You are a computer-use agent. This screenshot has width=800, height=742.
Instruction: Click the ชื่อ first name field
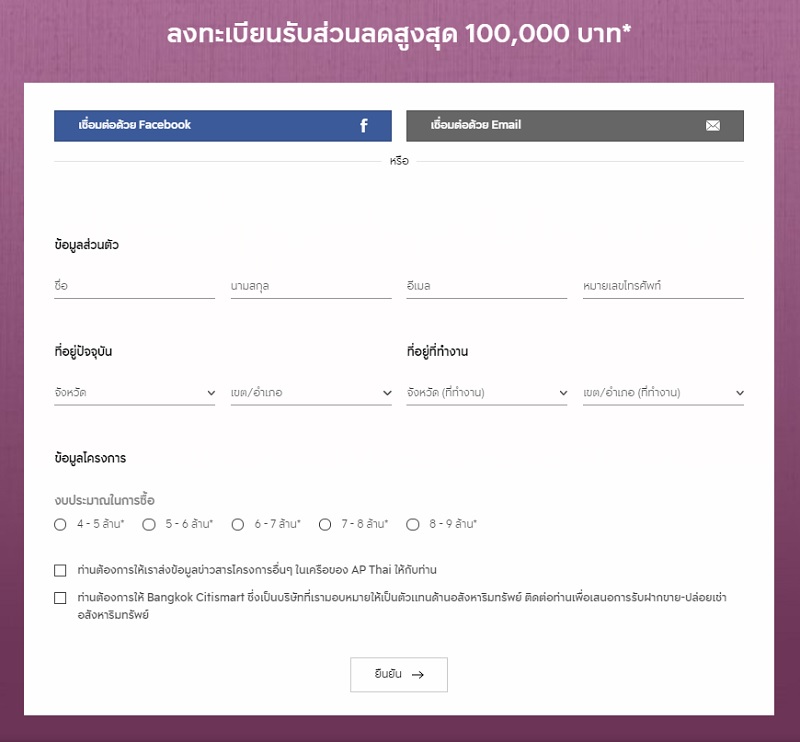tap(135, 286)
